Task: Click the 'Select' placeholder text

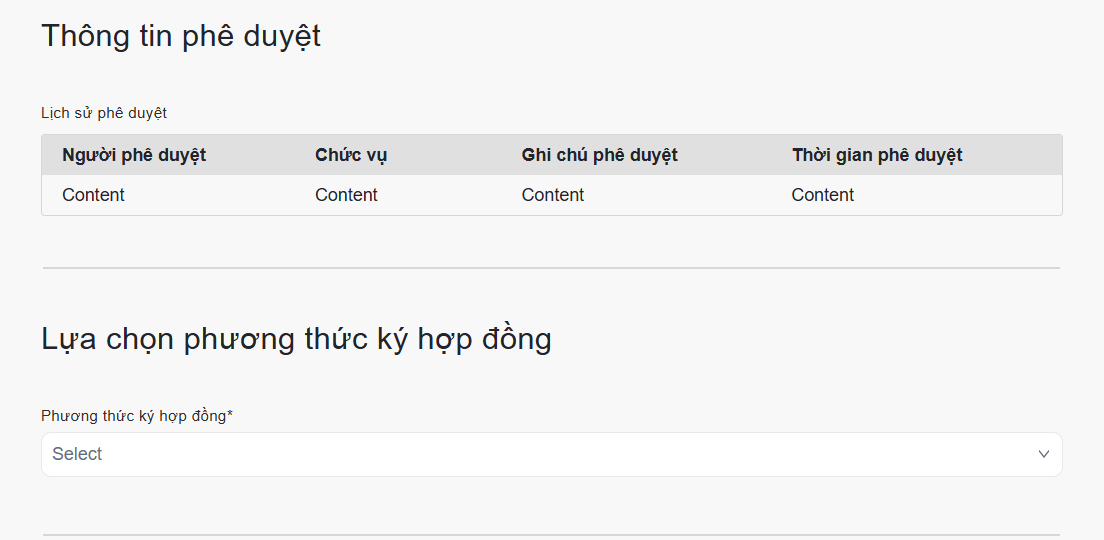Action: click(77, 454)
